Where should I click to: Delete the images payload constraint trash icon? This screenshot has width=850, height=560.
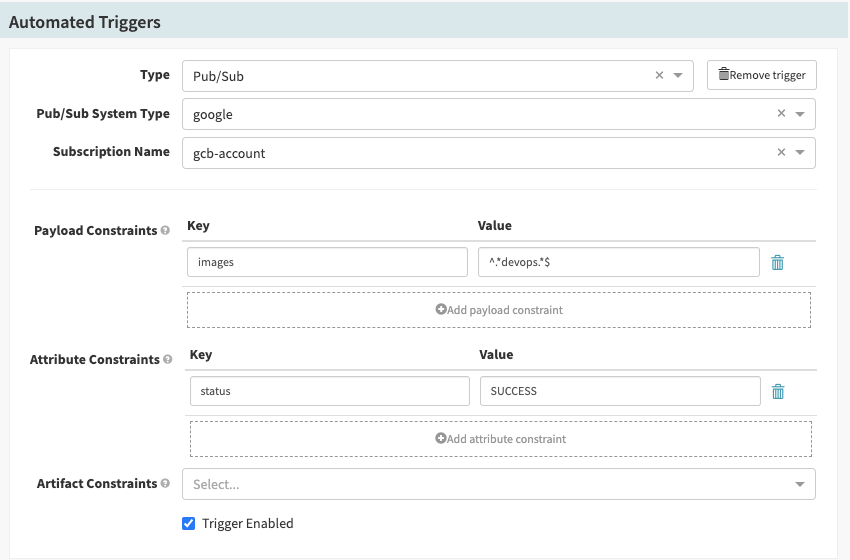point(777,263)
